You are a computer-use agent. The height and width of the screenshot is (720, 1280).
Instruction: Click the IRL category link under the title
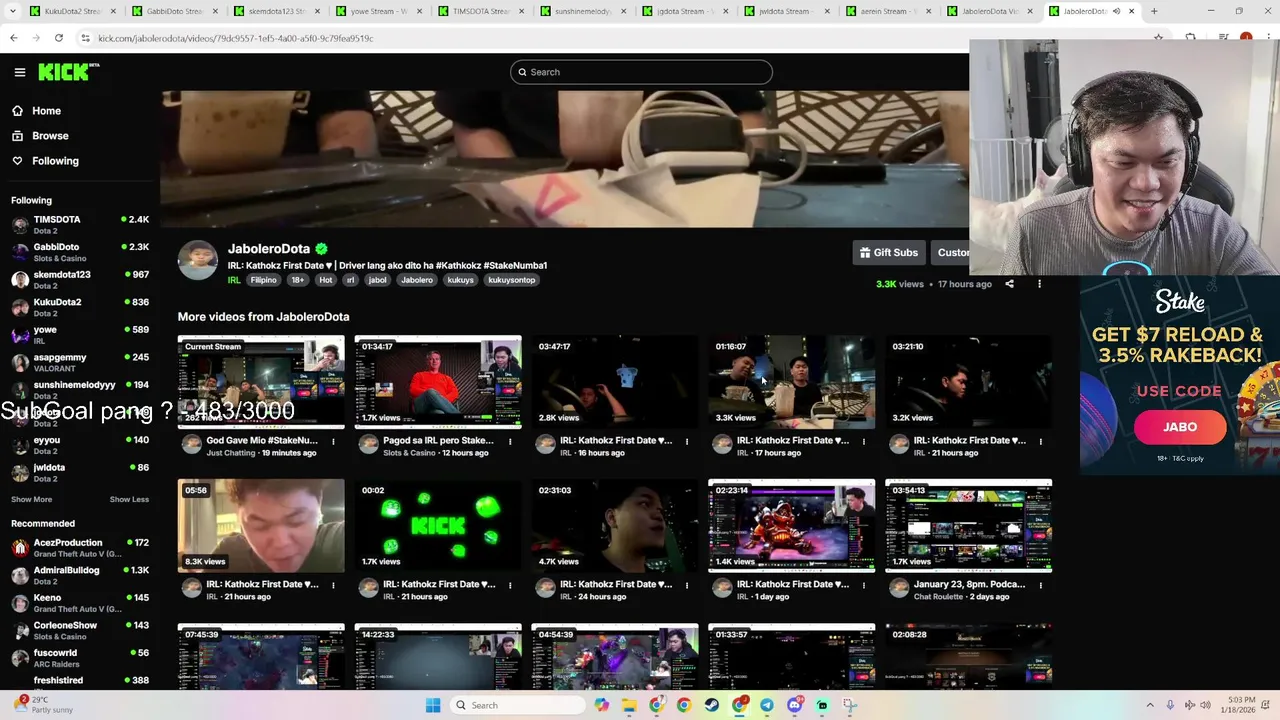[x=234, y=280]
